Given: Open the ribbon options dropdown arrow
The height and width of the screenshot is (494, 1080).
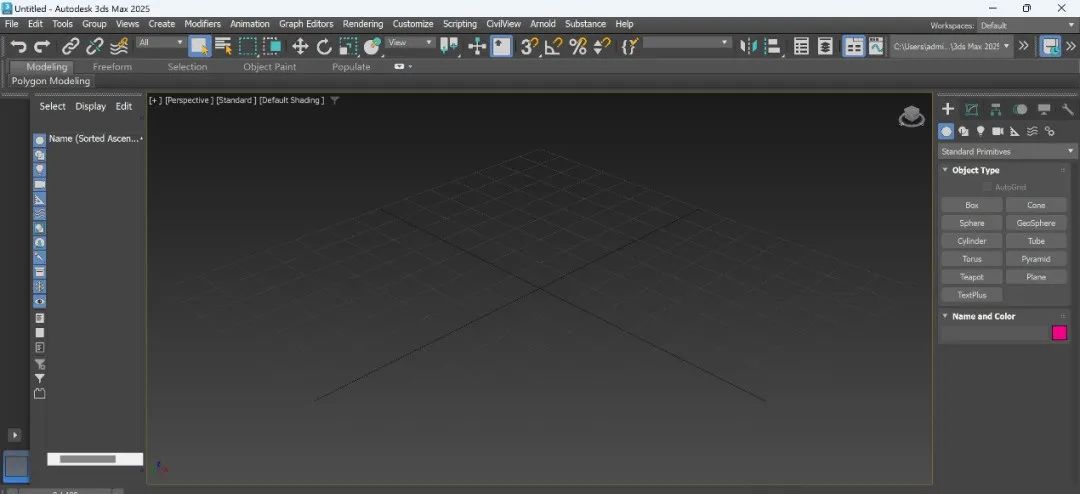Looking at the screenshot, I should pyautogui.click(x=411, y=67).
